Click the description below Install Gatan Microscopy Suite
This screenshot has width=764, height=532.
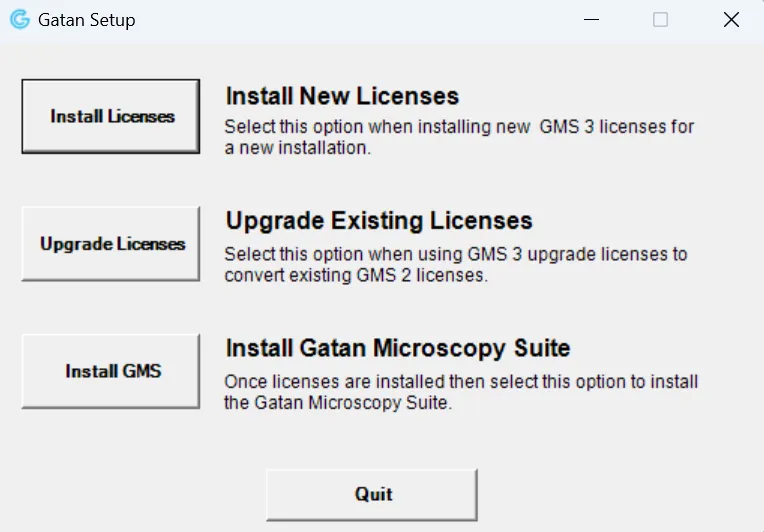pos(460,392)
